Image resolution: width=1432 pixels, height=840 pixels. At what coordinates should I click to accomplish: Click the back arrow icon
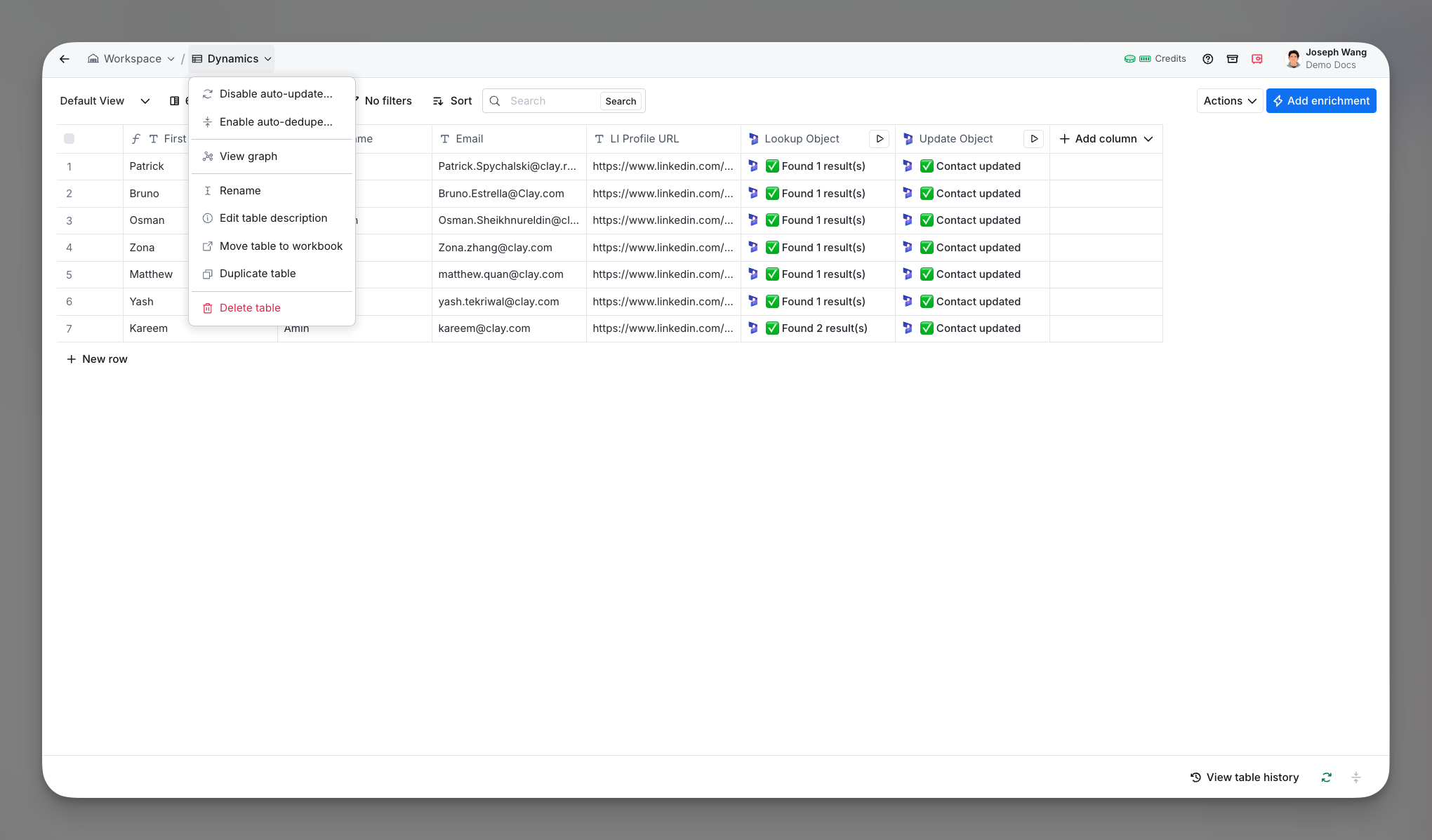pos(65,59)
